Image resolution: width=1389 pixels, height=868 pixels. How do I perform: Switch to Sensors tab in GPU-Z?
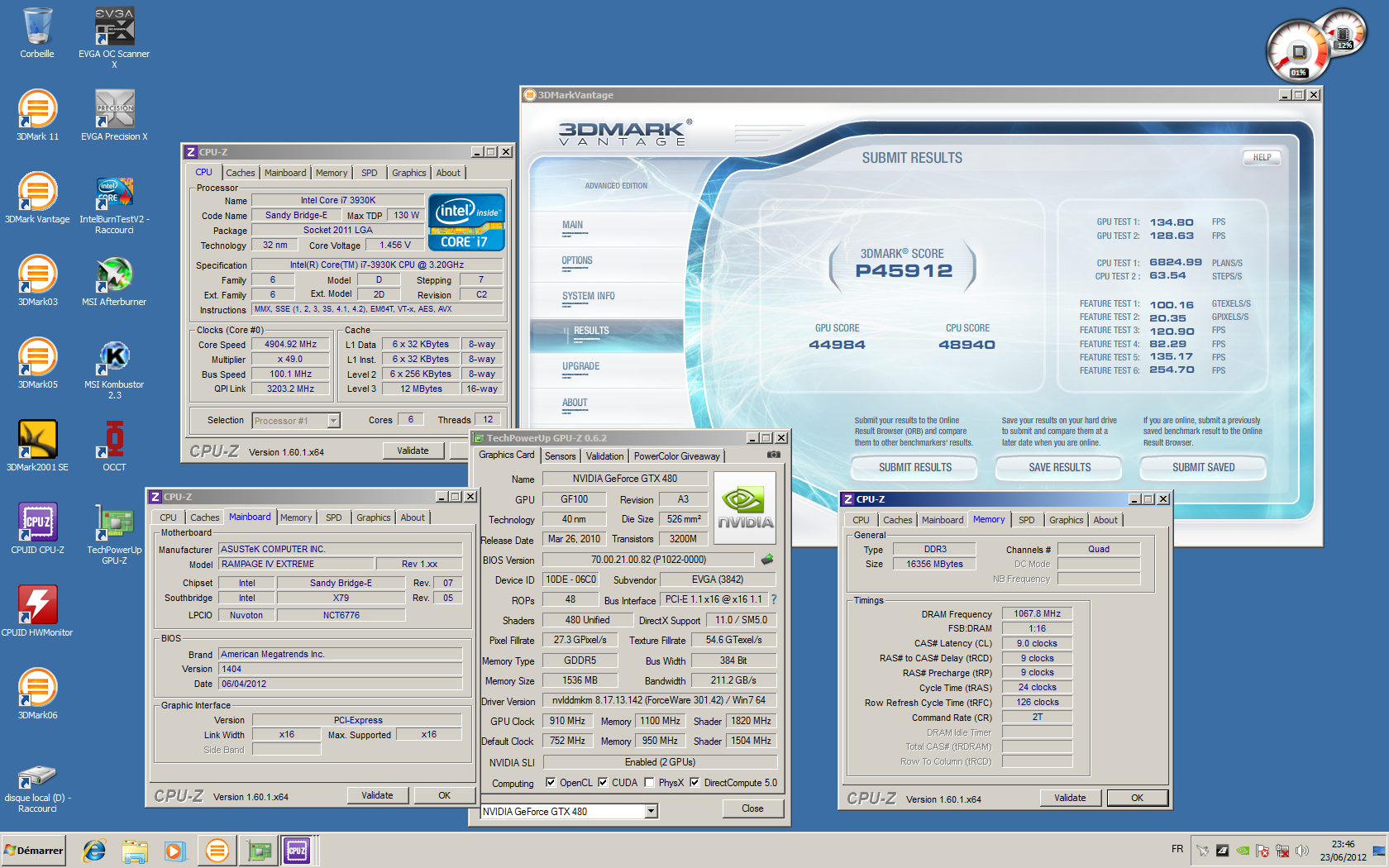560,456
